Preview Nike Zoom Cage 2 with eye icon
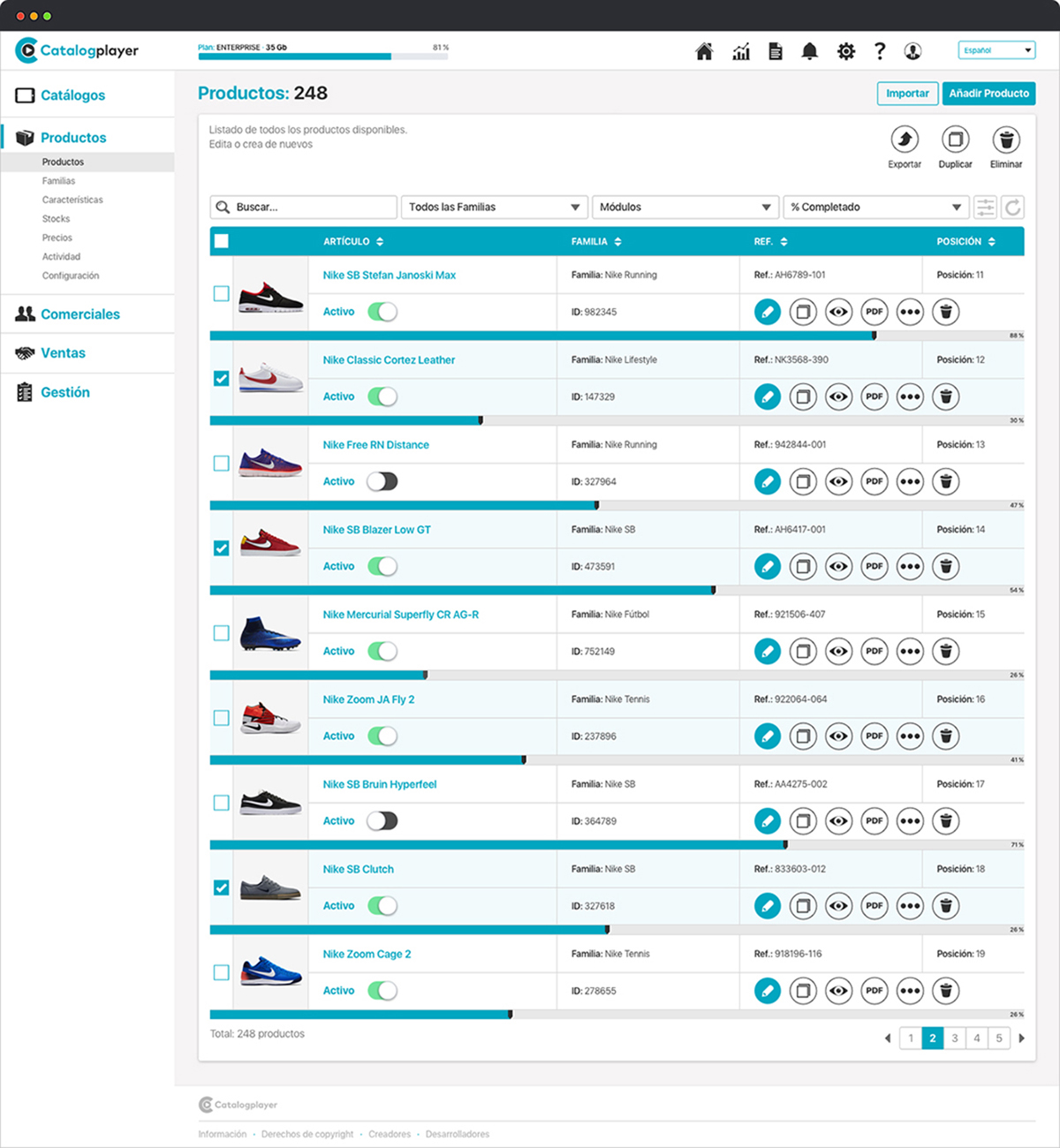Viewport: 1060px width, 1148px height. pos(838,990)
